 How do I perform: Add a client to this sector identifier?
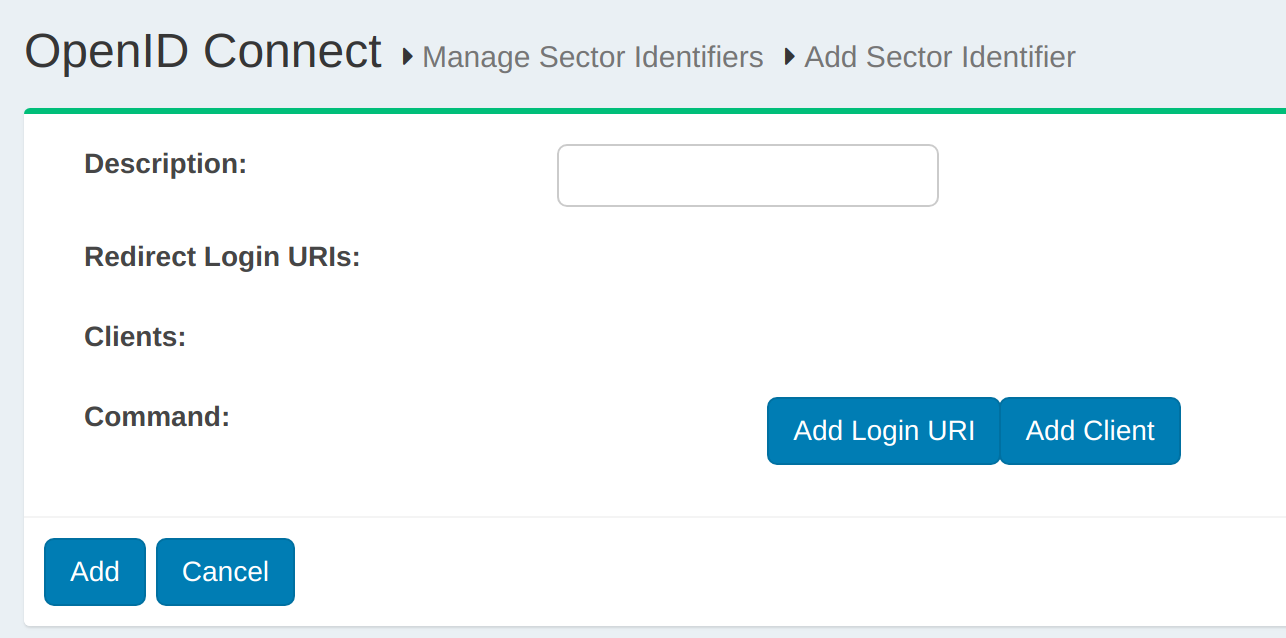pos(1090,430)
